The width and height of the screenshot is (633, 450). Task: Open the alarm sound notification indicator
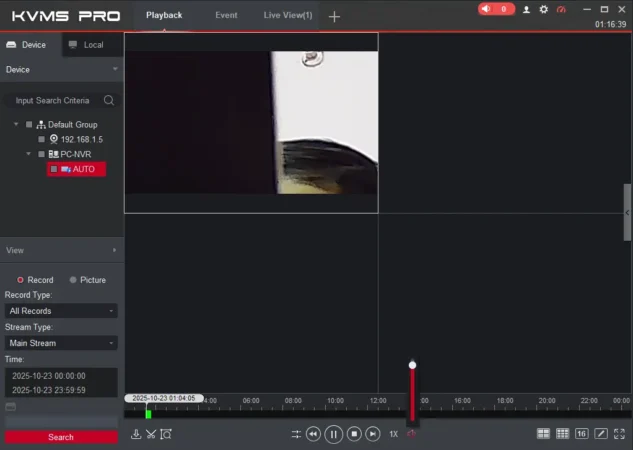(x=496, y=9)
